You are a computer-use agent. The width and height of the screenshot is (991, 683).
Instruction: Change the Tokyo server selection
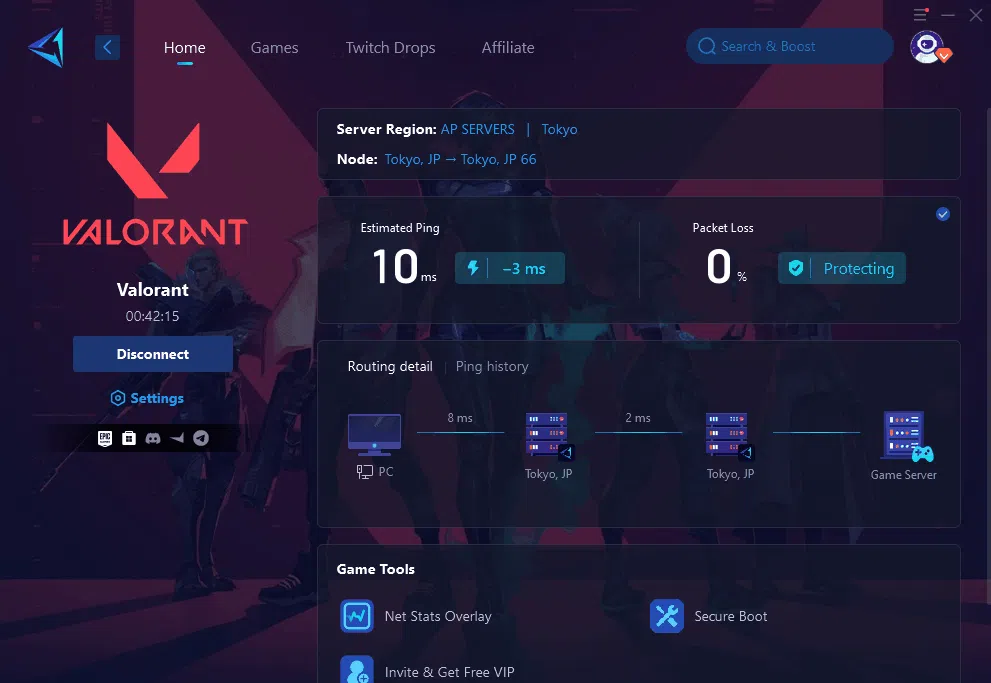coord(559,130)
